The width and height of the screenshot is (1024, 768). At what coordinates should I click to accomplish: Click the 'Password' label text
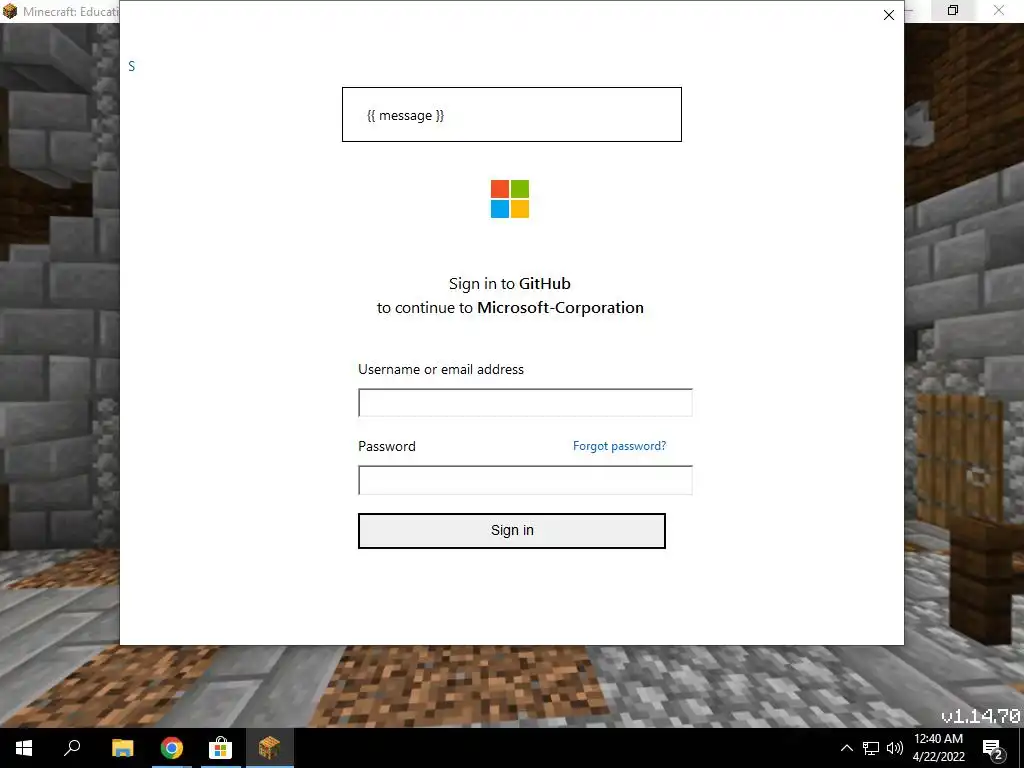click(387, 447)
